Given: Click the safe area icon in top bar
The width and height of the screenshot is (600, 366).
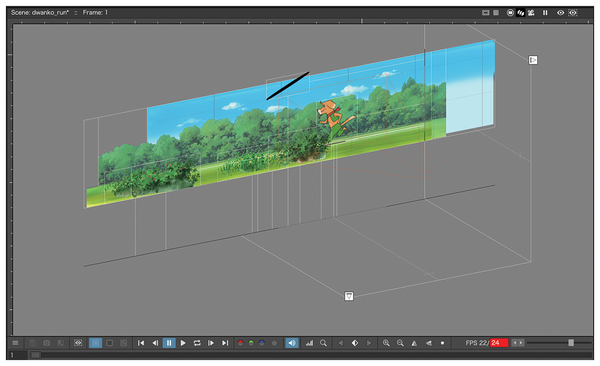Looking at the screenshot, I should tap(485, 13).
